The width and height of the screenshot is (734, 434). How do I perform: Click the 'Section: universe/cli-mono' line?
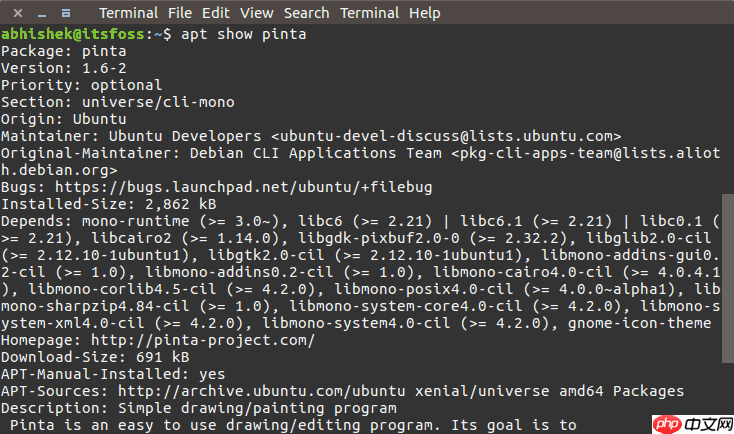[x=117, y=102]
